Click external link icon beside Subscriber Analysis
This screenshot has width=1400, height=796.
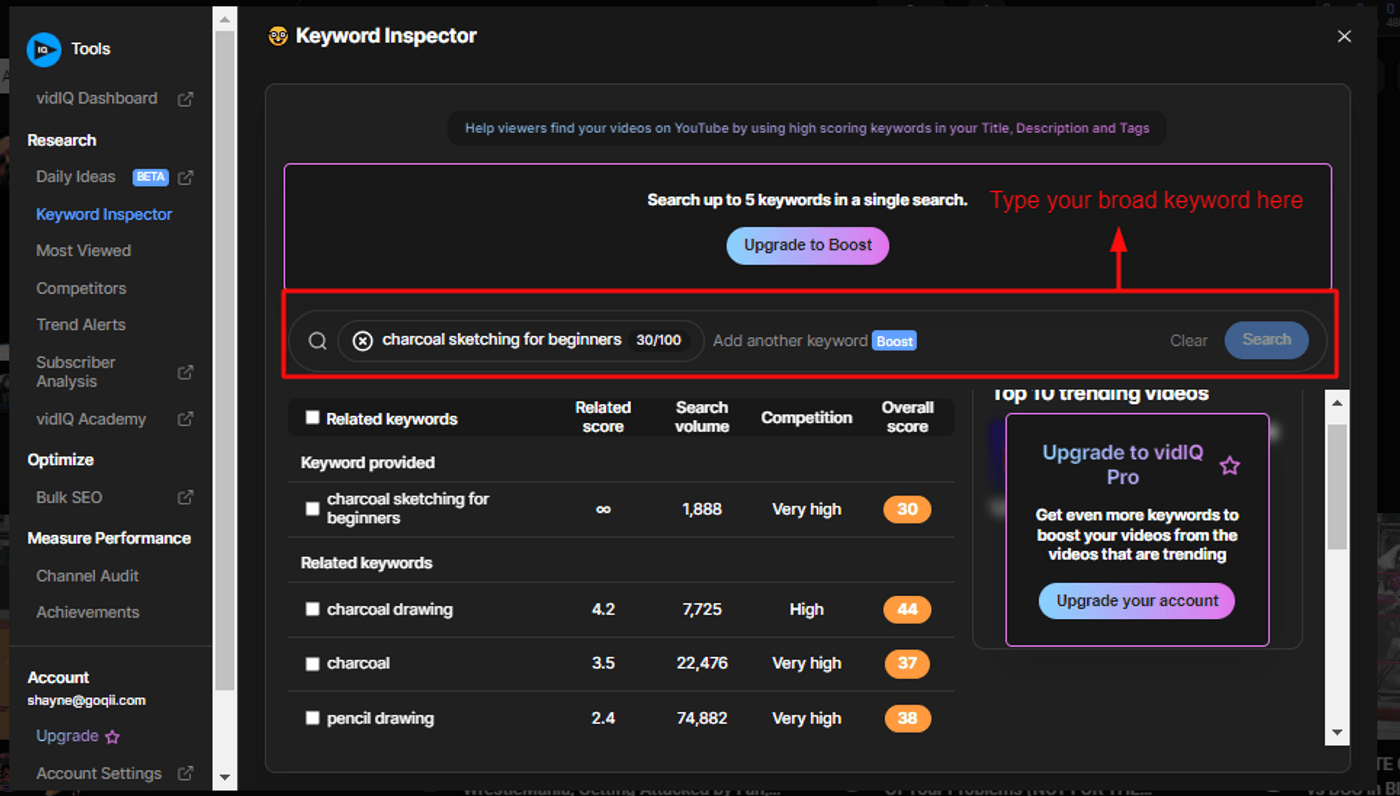(185, 372)
